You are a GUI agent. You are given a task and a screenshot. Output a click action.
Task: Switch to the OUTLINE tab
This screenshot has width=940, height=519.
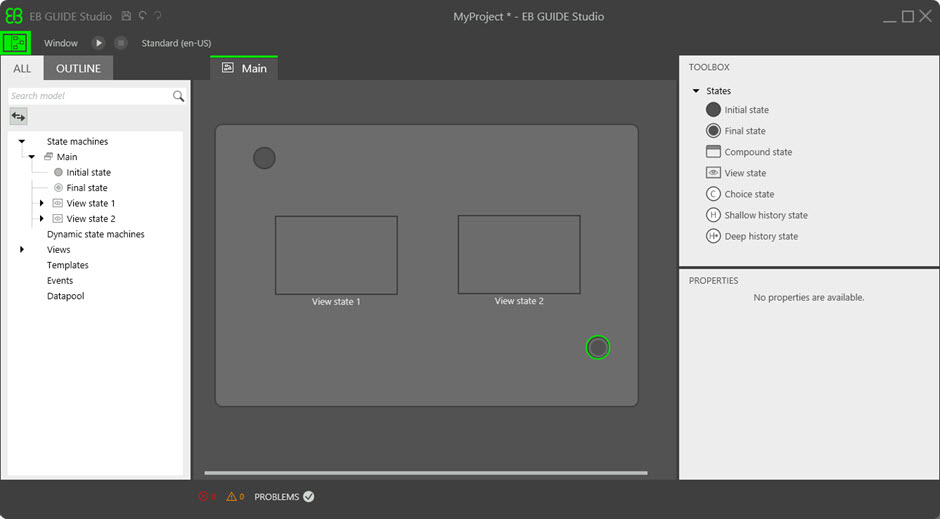coord(79,68)
